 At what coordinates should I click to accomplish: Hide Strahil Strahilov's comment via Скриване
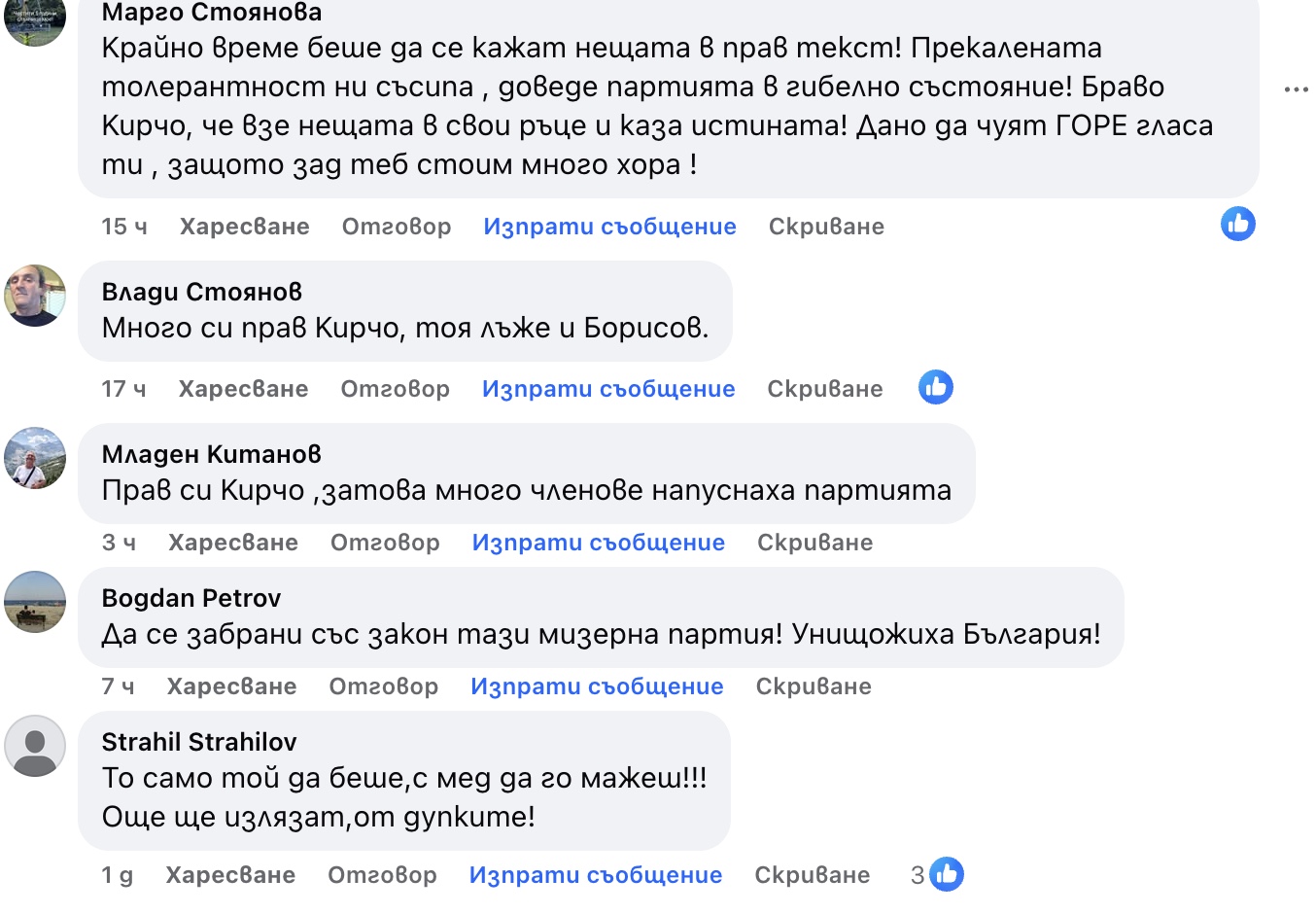pyautogui.click(x=812, y=875)
